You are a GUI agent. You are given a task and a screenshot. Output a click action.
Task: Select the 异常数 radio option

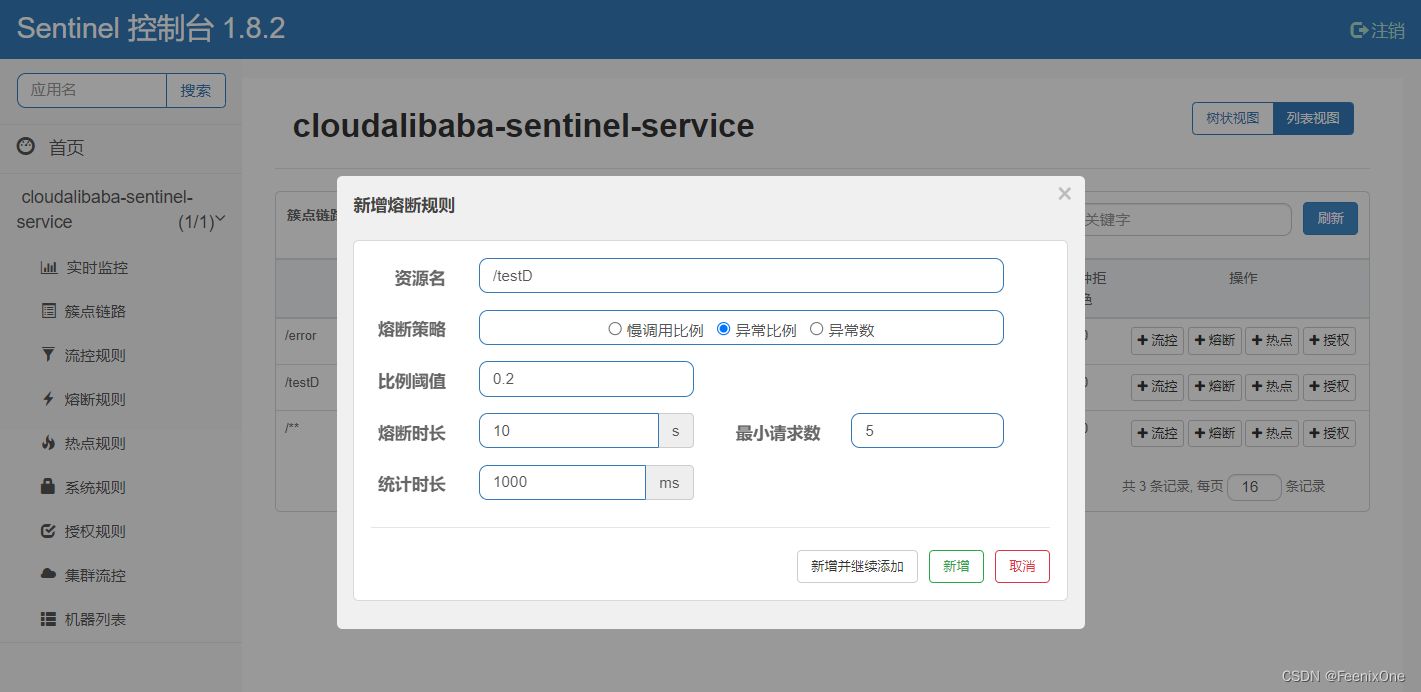coord(816,329)
